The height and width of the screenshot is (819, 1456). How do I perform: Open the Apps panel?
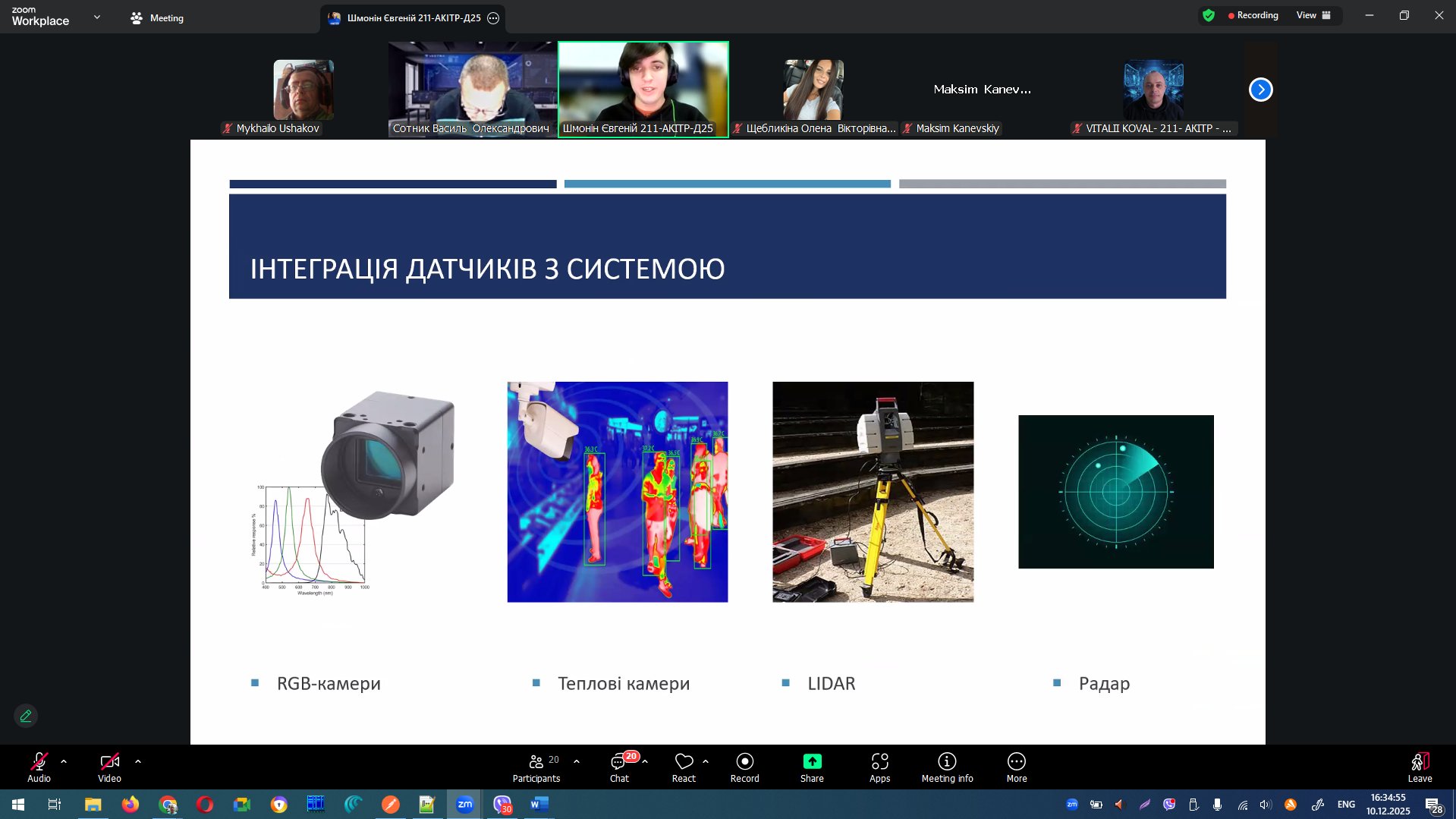pyautogui.click(x=879, y=767)
